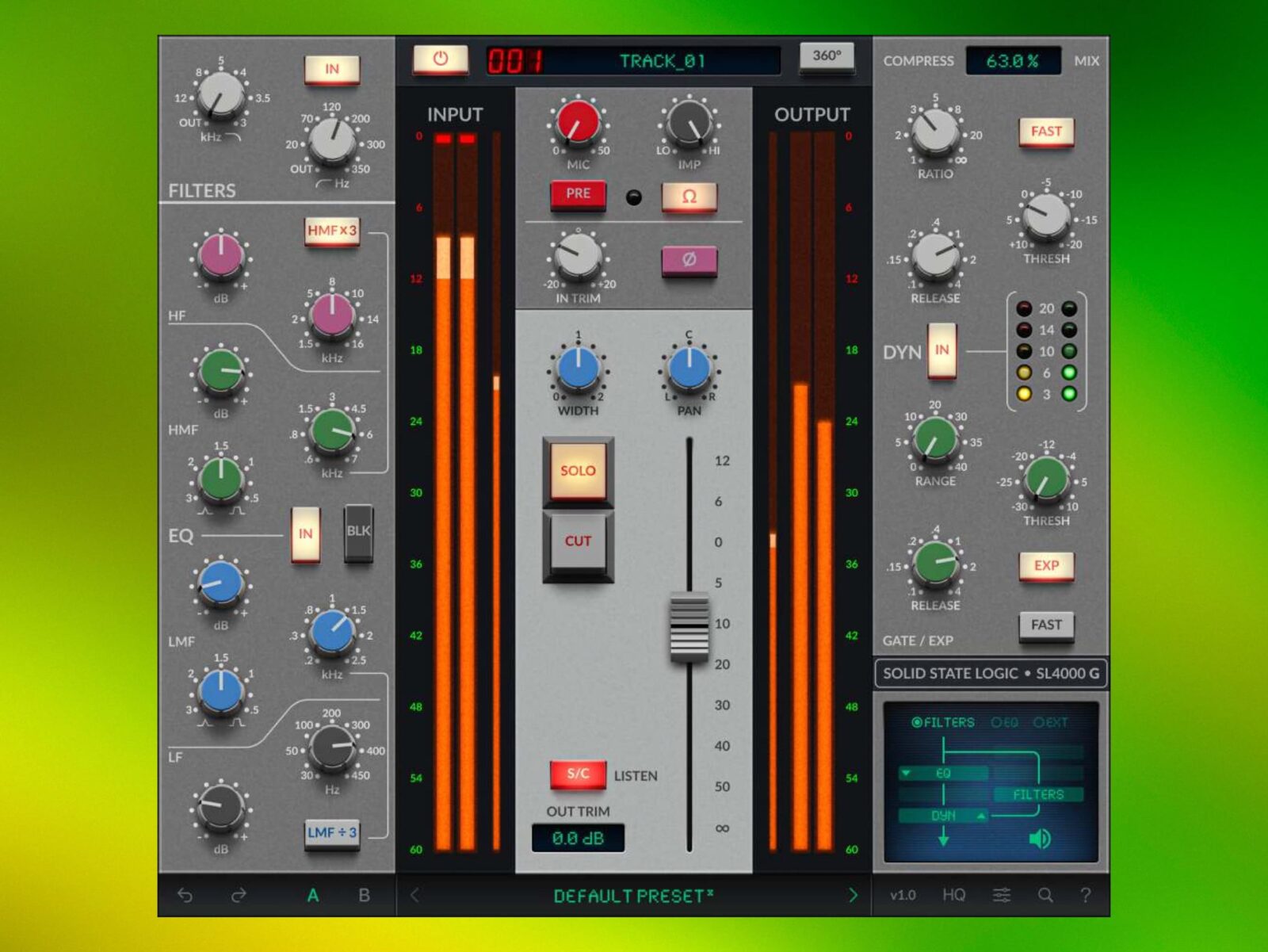Viewport: 1268px width, 952px height.
Task: Toggle the phase invert Ø button
Action: pyautogui.click(x=689, y=260)
